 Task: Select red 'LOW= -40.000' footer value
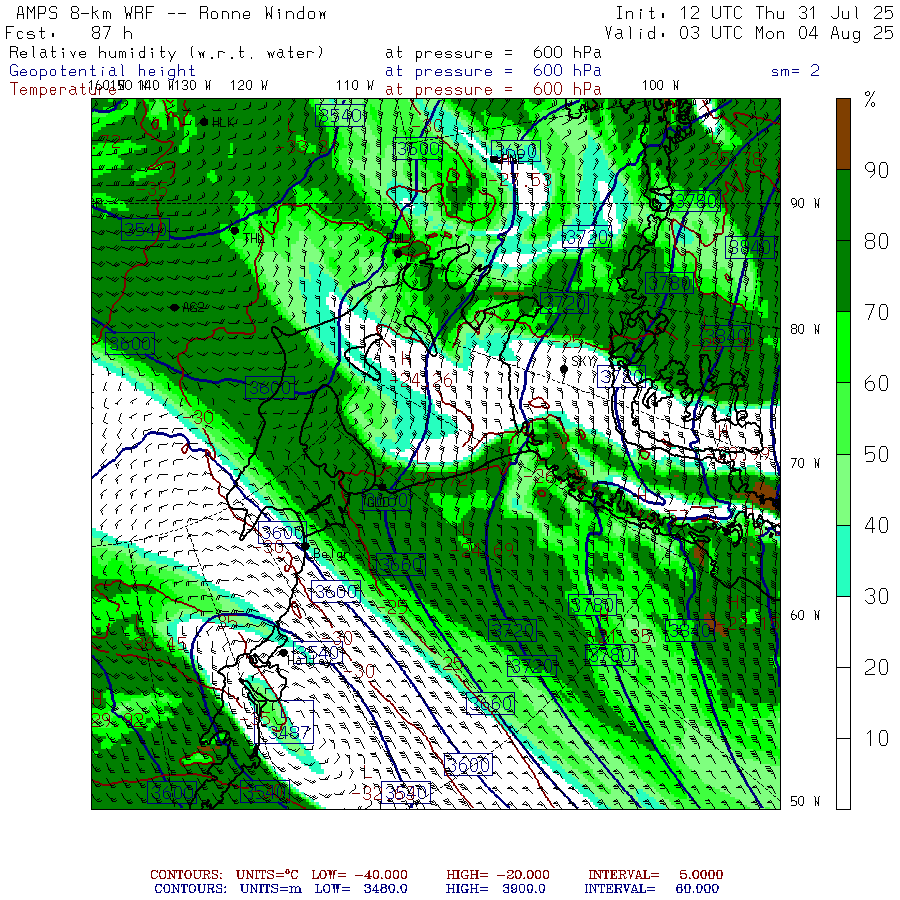point(359,875)
